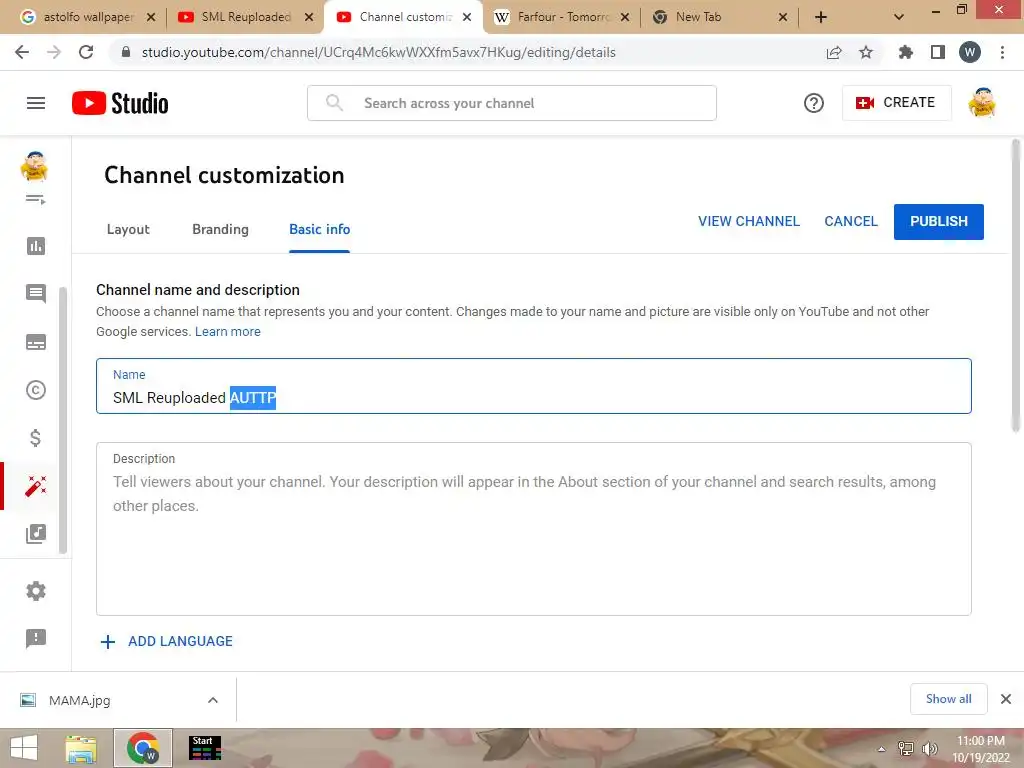Image resolution: width=1024 pixels, height=768 pixels.
Task: Click the sidebar vertical scrollbar
Action: [x=63, y=420]
